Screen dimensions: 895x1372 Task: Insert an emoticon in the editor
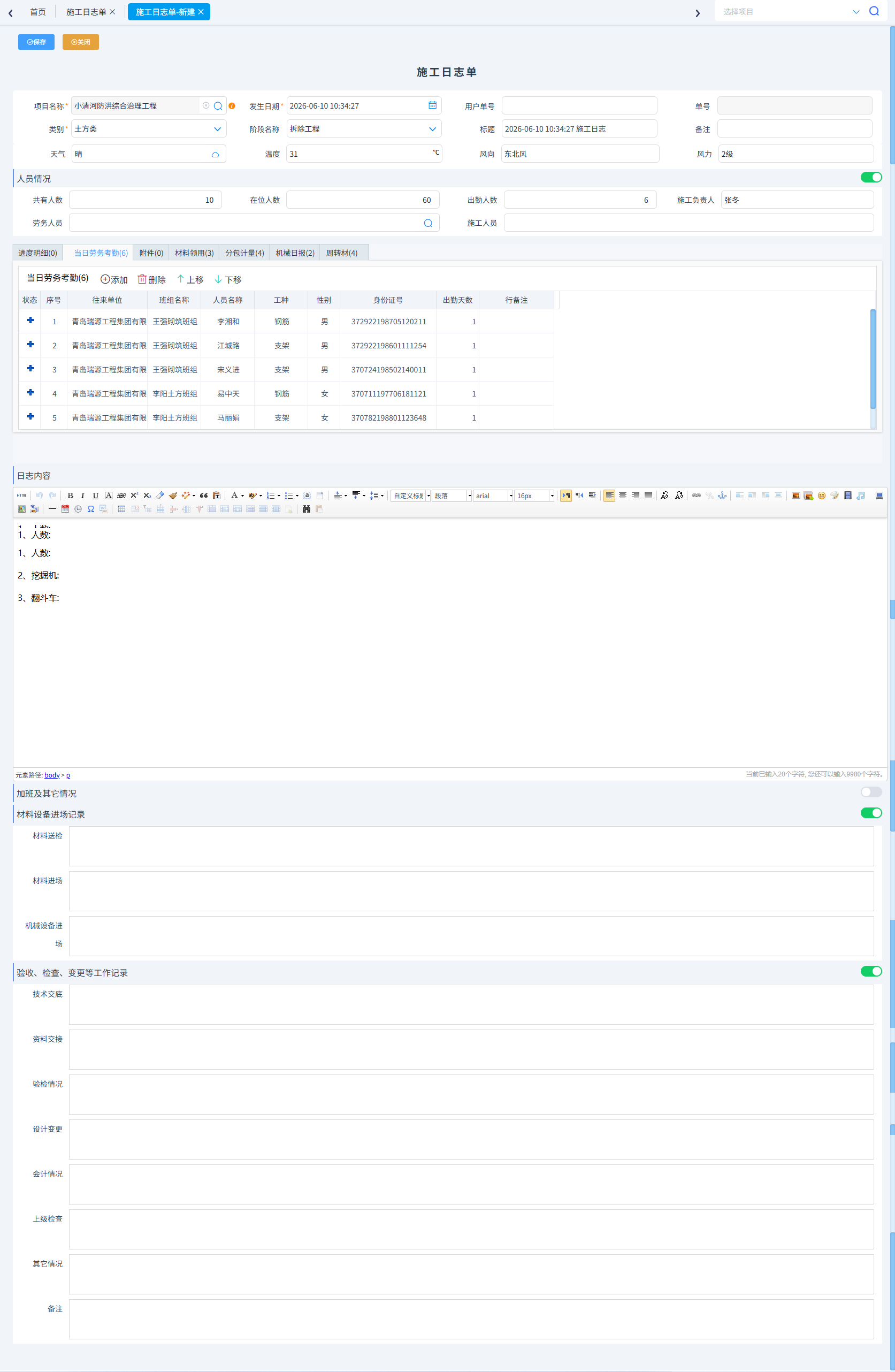822,496
